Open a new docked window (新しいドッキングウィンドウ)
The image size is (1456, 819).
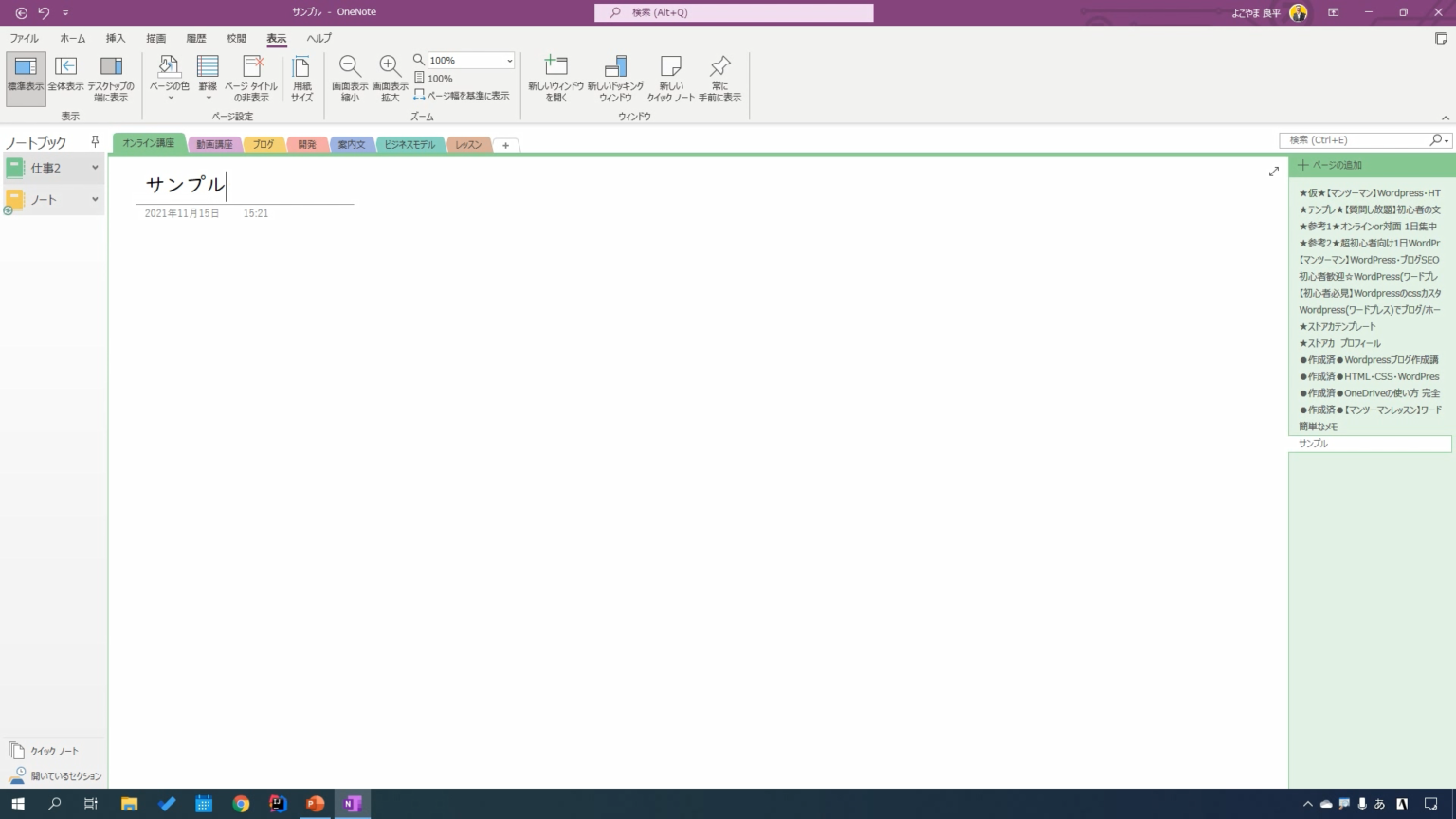pos(615,67)
